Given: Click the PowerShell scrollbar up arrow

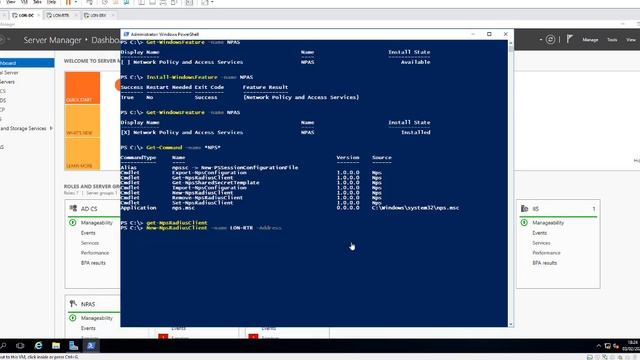Looking at the screenshot, I should point(511,42).
